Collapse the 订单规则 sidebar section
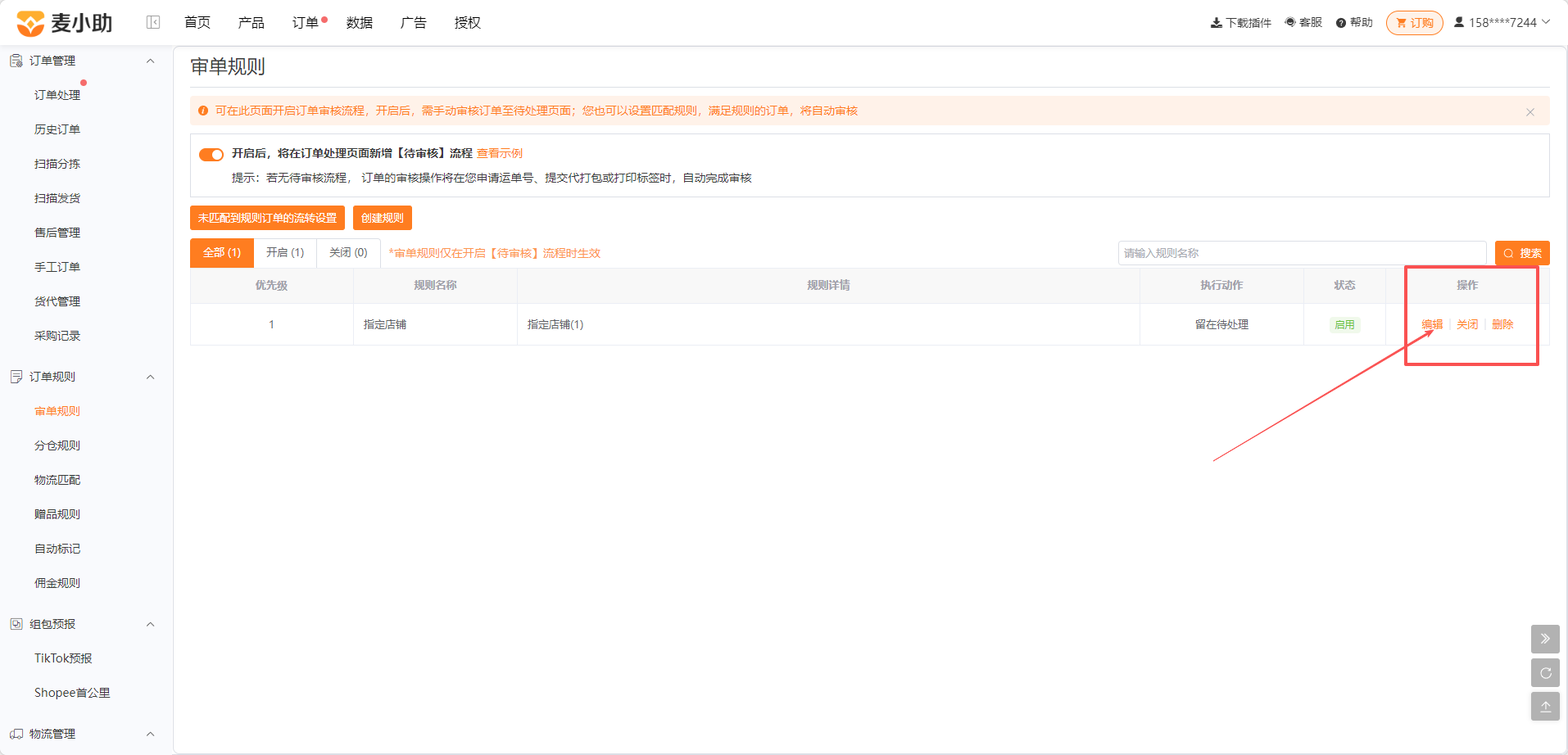The width and height of the screenshot is (1568, 755). point(150,377)
